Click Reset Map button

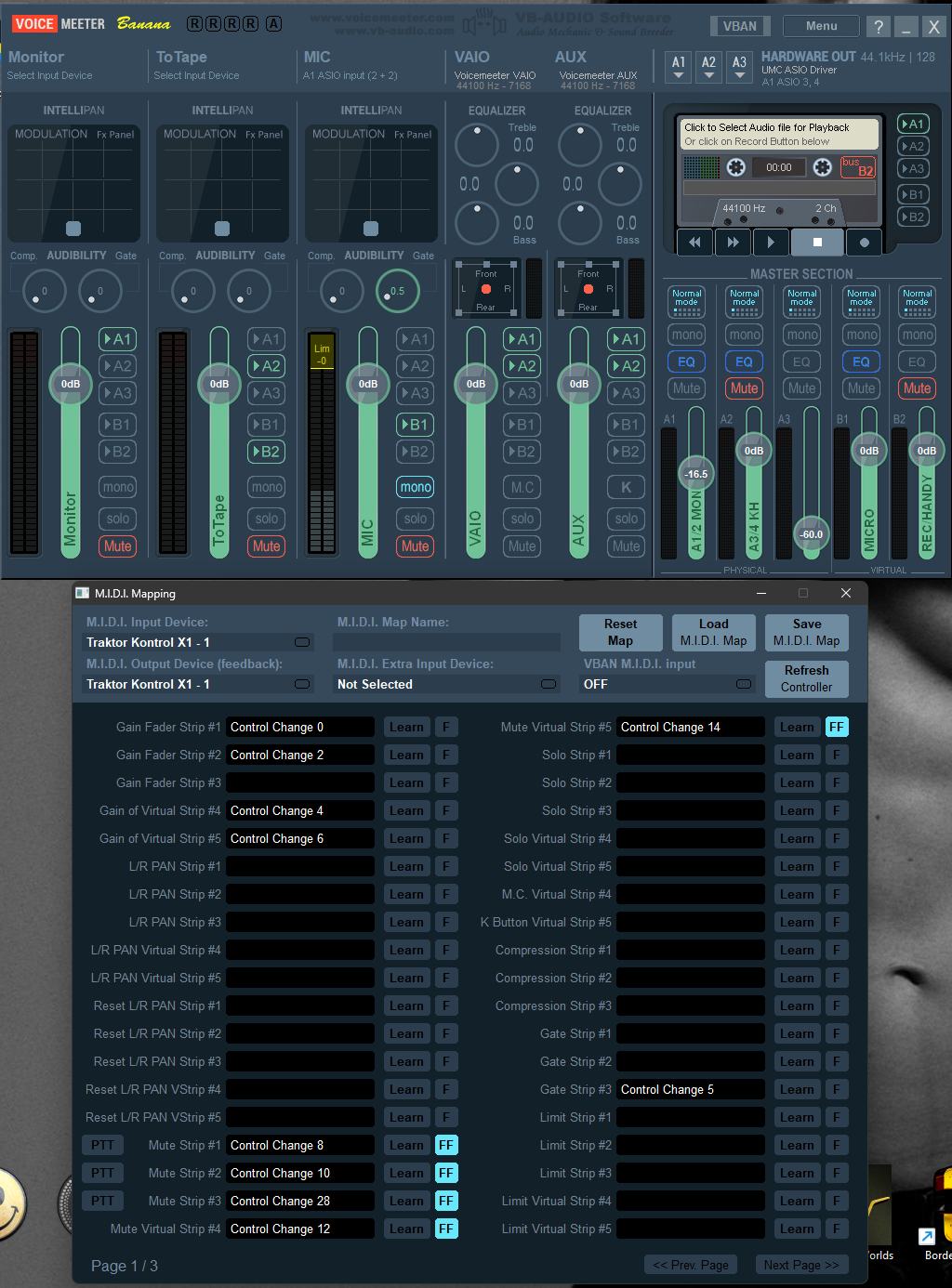(620, 632)
